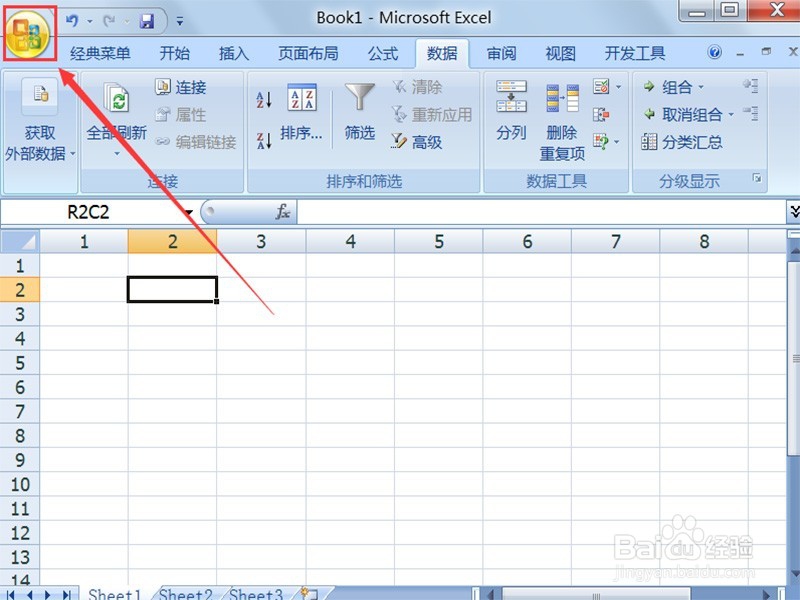The image size is (800, 600).
Task: Switch to the 插入 tab
Action: [234, 54]
